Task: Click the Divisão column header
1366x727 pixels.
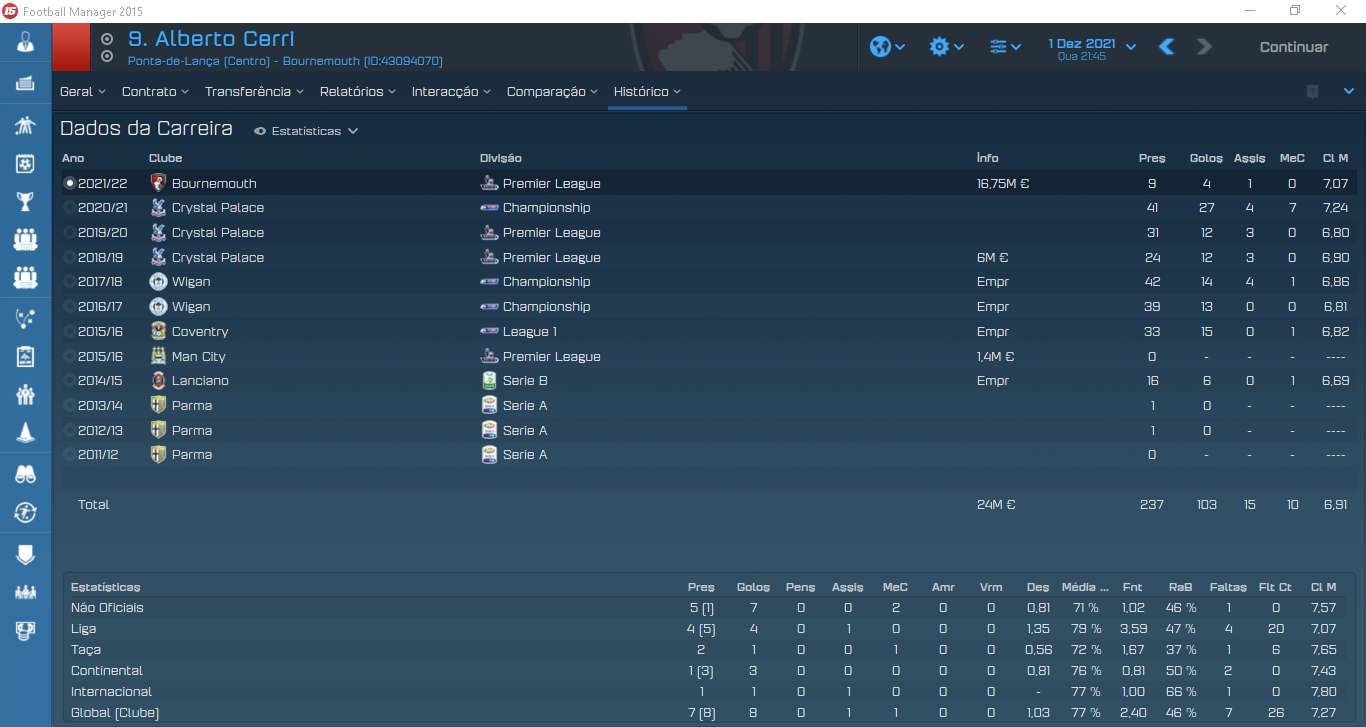Action: 501,158
